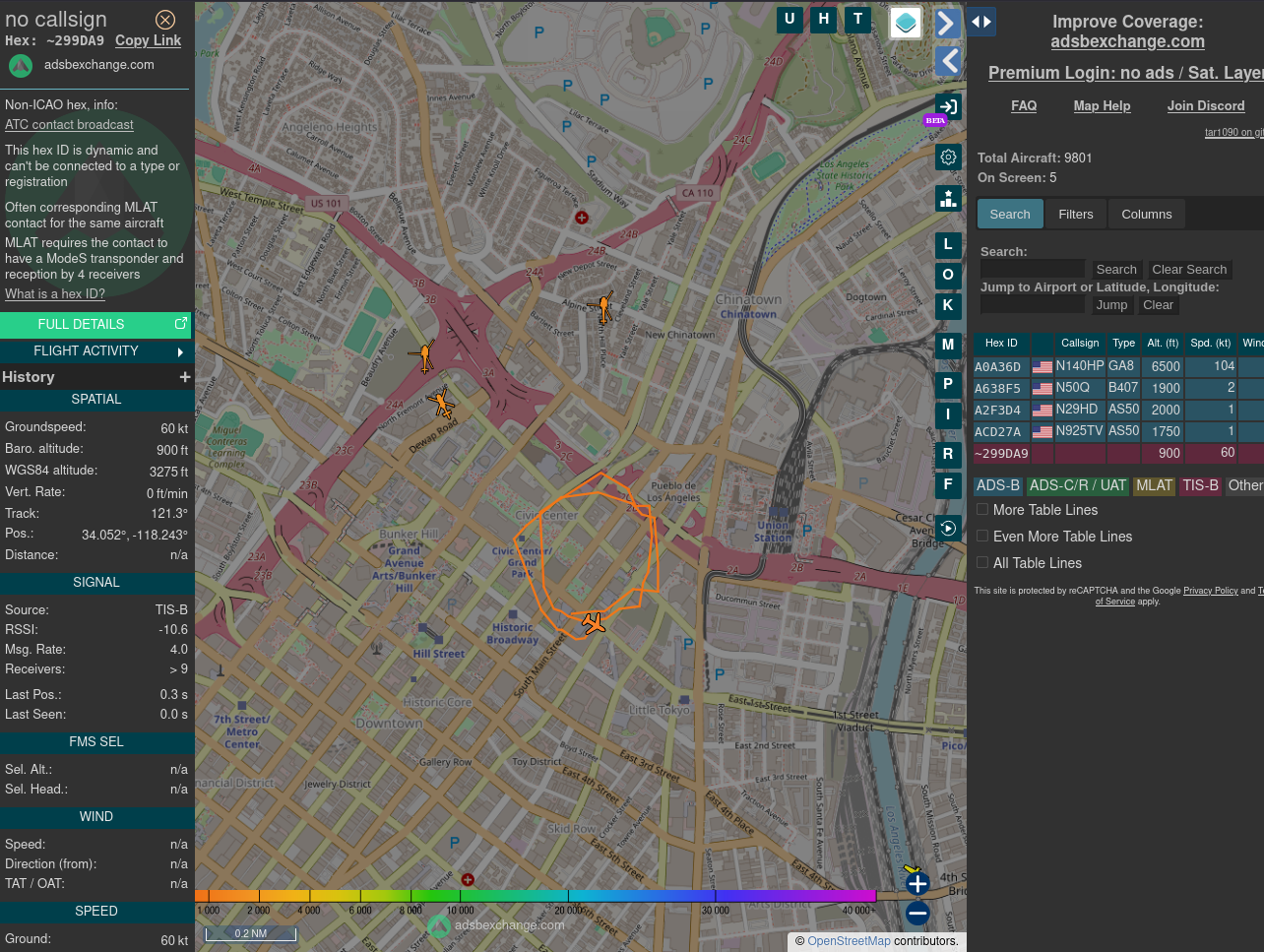Sort table by Alt. (ft) column
The image size is (1264, 952).
point(1163,343)
